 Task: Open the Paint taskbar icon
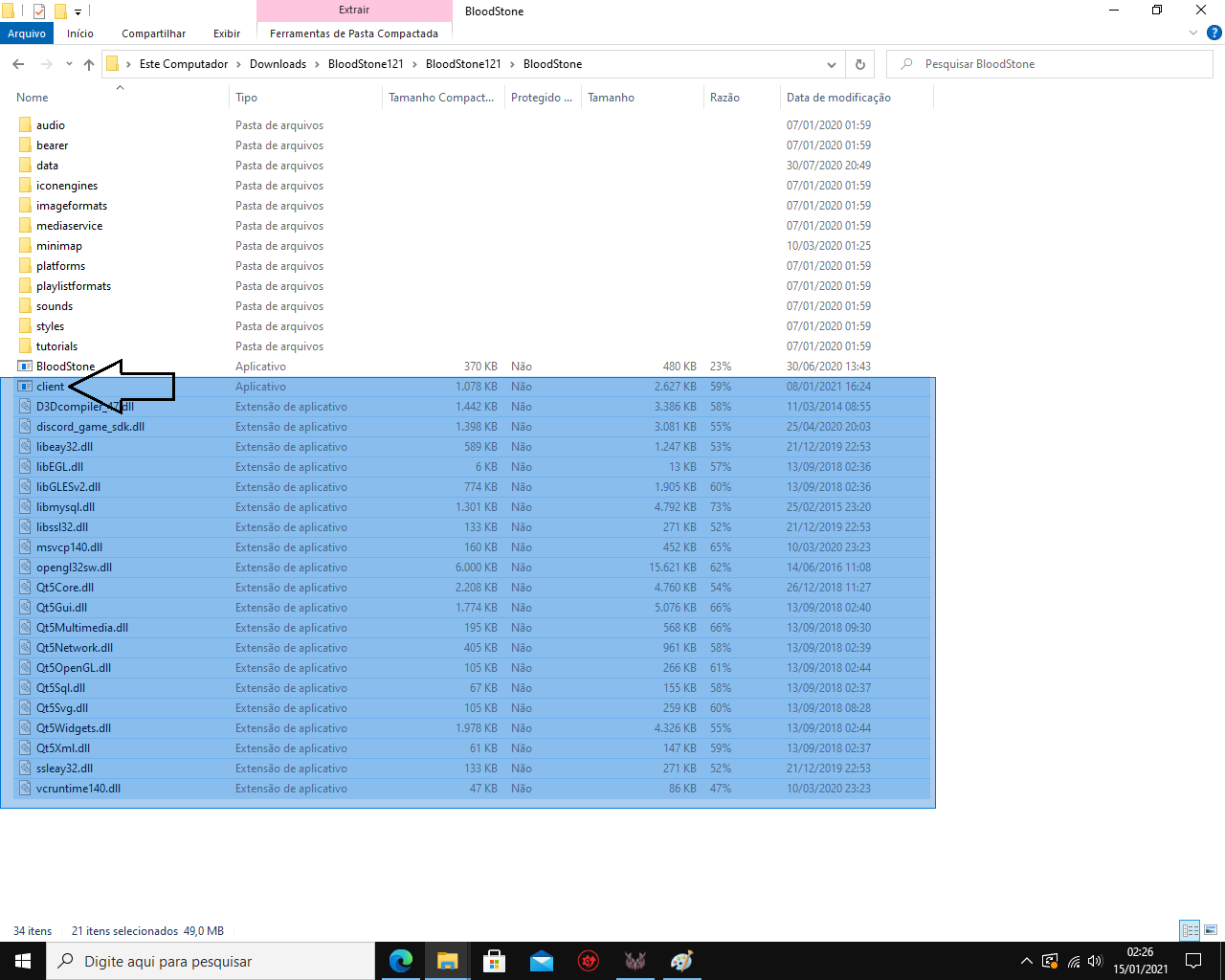682,961
